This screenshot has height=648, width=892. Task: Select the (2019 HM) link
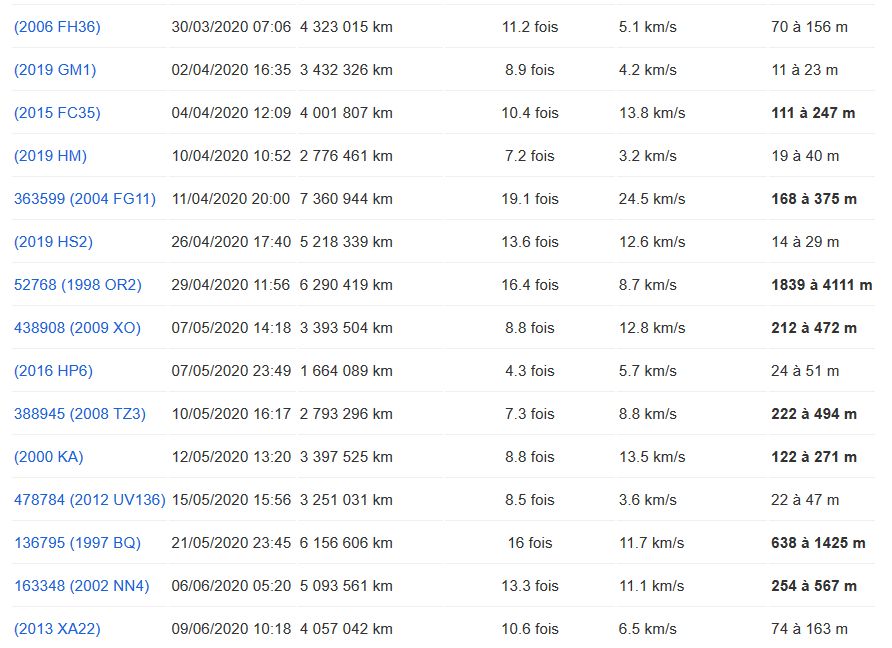(x=50, y=156)
